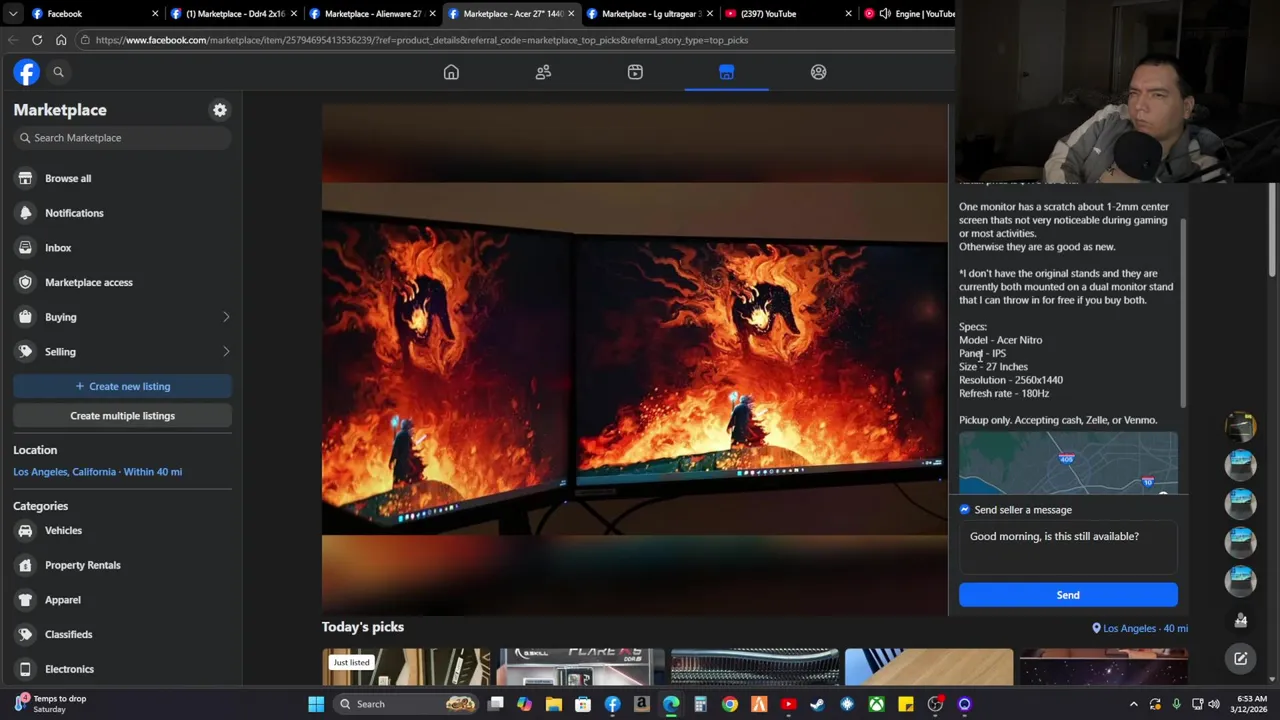The width and height of the screenshot is (1280, 720).
Task: Open the Windows Start menu
Action: (x=316, y=704)
